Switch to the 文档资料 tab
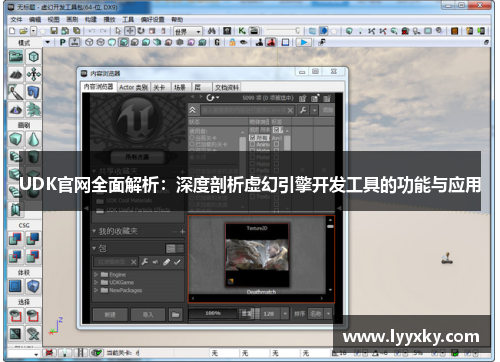Image resolution: width=500 pixels, height=362 pixels. [x=227, y=87]
